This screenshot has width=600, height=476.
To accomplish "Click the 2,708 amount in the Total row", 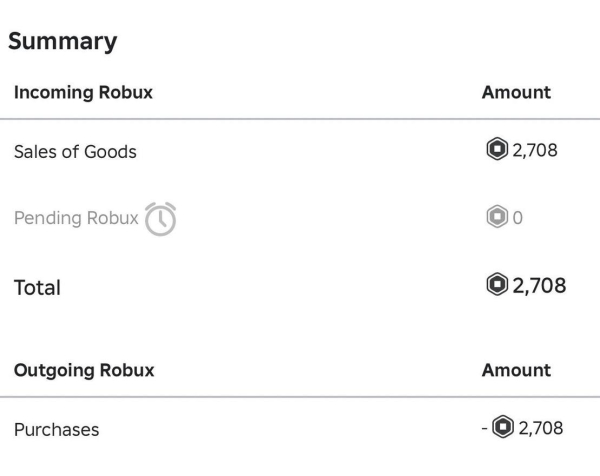I will click(538, 286).
